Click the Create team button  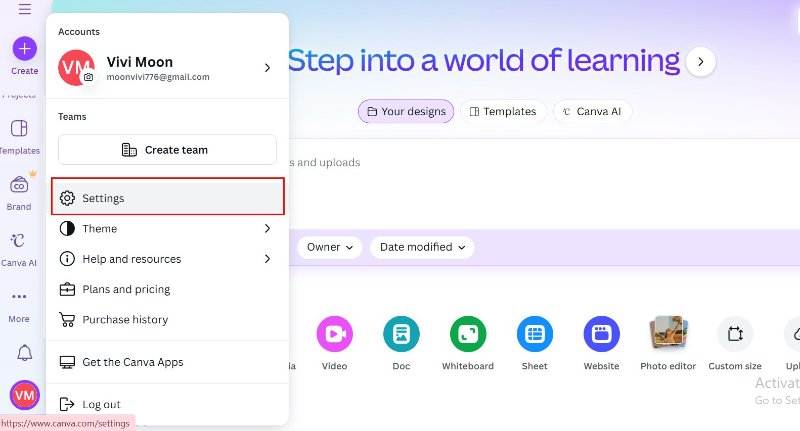tap(167, 150)
